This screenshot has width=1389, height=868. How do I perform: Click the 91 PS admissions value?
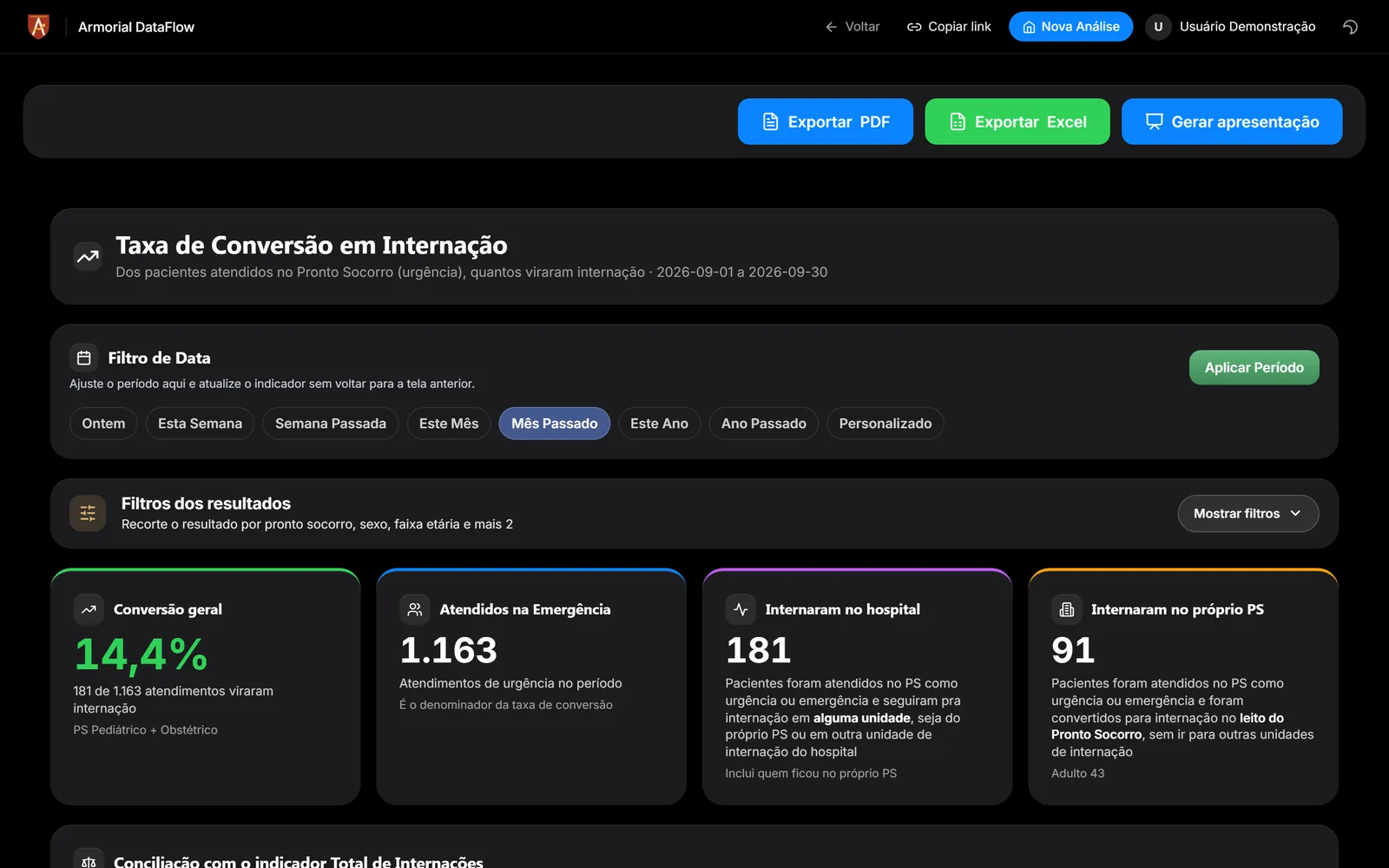tap(1073, 650)
